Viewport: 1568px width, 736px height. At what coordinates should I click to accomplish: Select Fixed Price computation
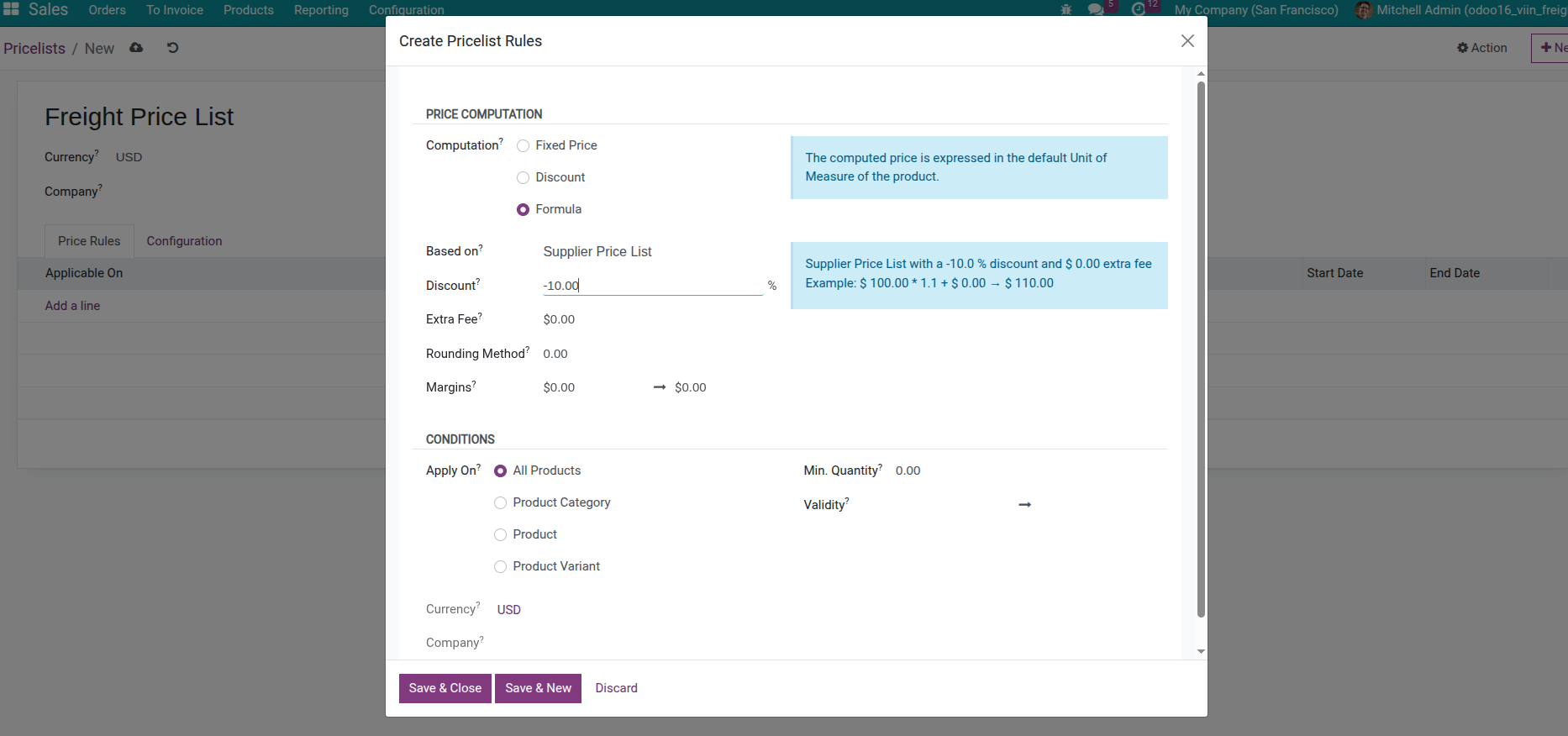524,146
